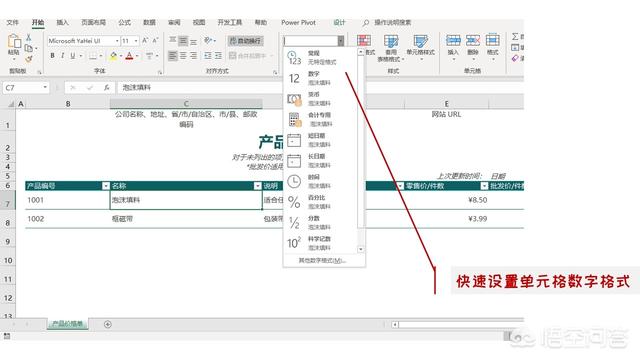Image resolution: width=640 pixels, height=360 pixels.
Task: Toggle align text left
Action: pos(173,56)
